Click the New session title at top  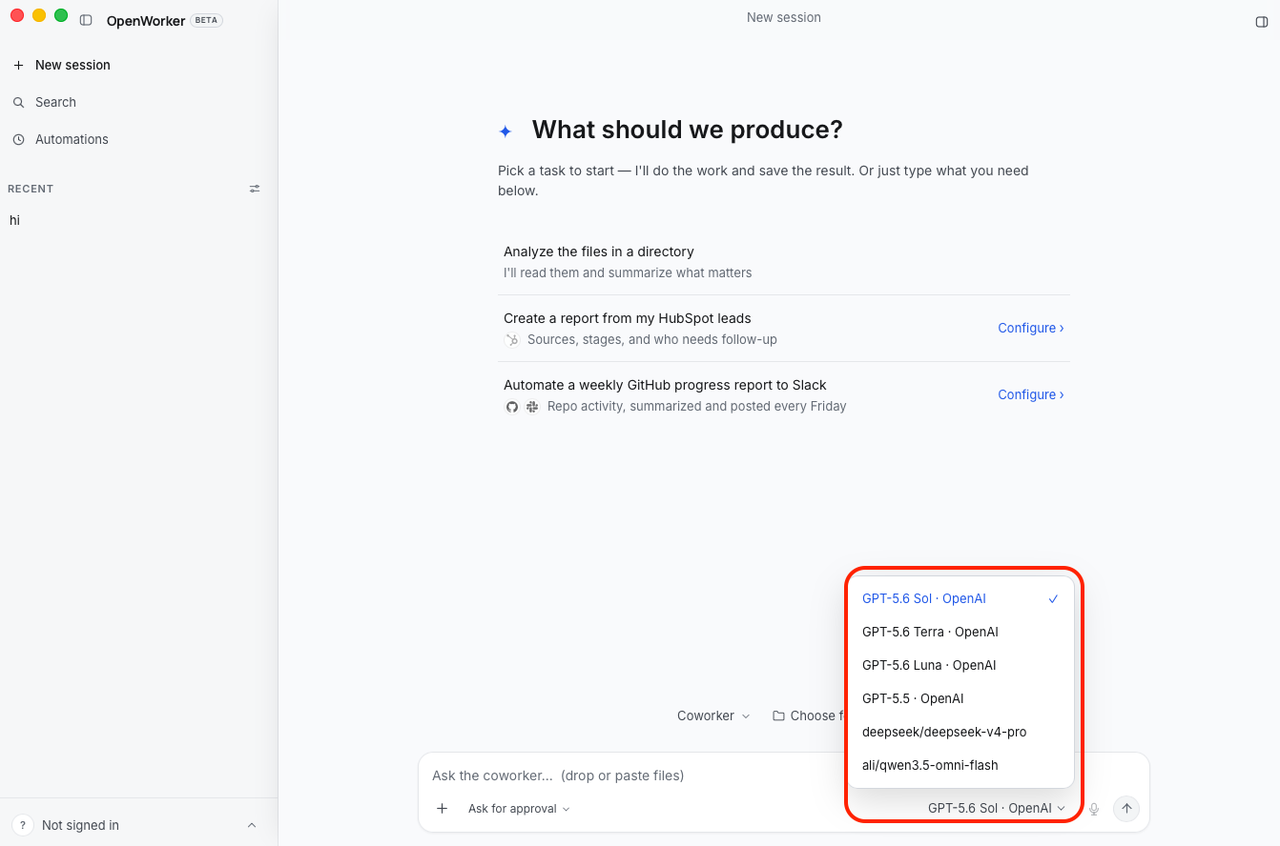784,17
